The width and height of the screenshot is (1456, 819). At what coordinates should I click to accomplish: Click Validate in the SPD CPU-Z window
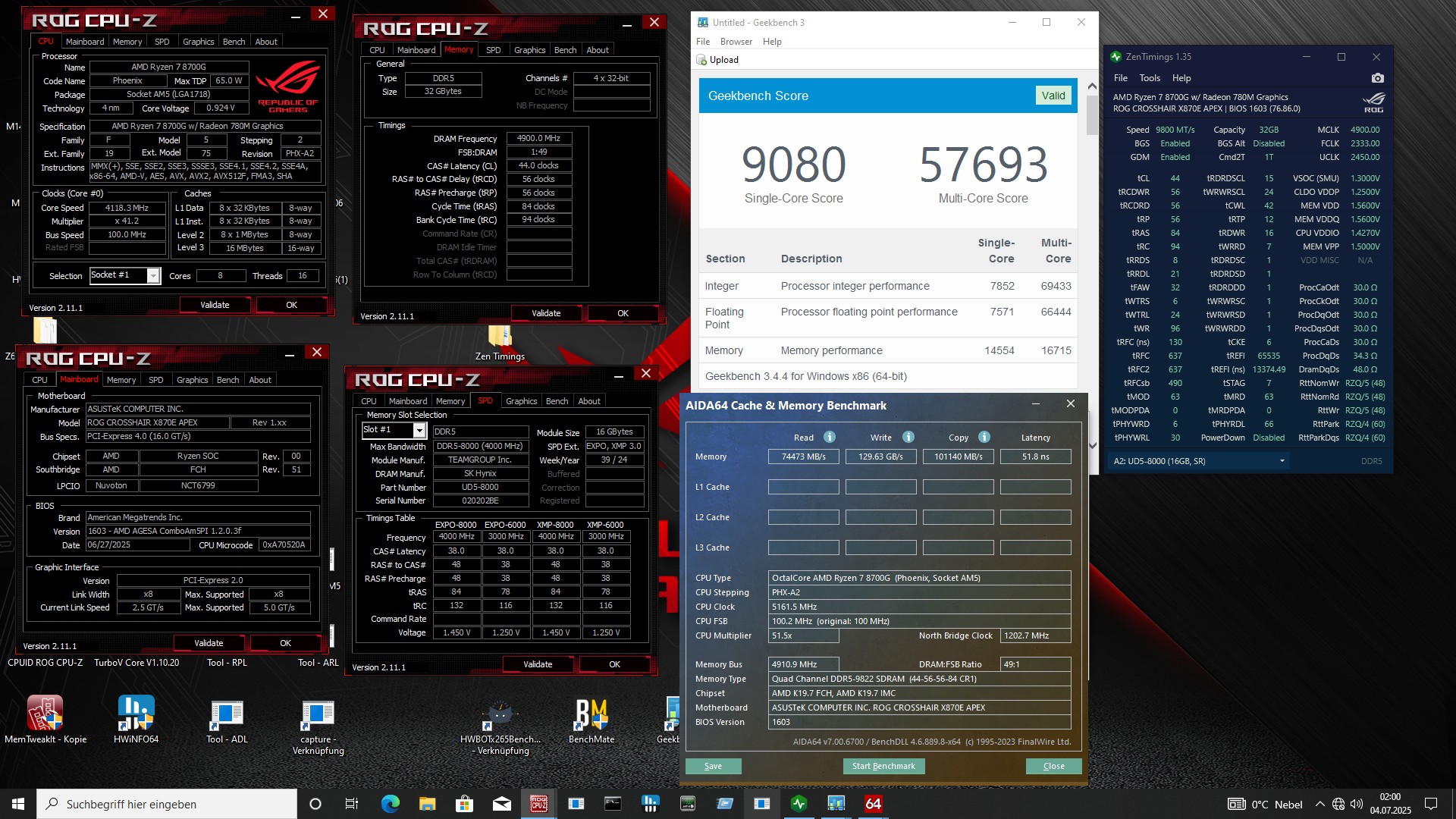pos(538,664)
